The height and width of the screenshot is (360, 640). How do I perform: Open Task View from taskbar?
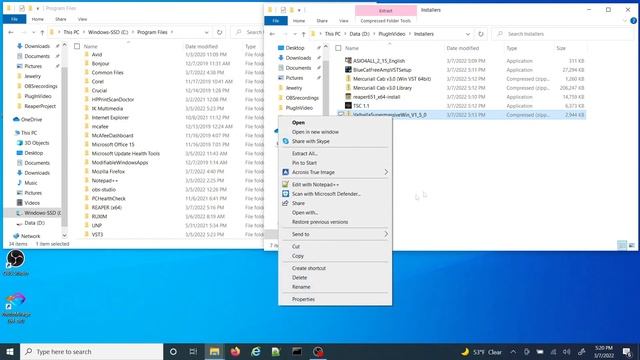[x=193, y=352]
